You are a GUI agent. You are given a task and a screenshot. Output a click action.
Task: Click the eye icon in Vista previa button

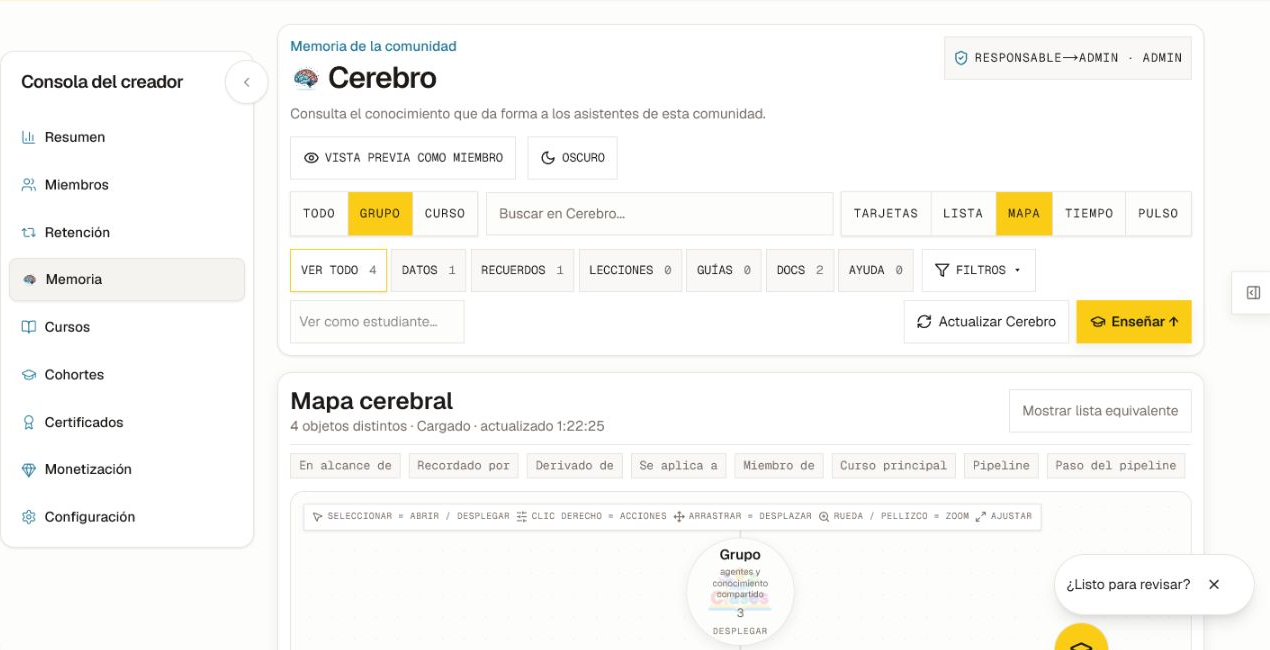(x=311, y=158)
